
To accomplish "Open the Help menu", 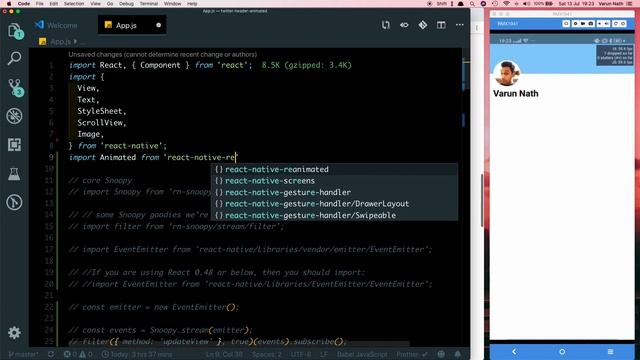I will (192, 3).
